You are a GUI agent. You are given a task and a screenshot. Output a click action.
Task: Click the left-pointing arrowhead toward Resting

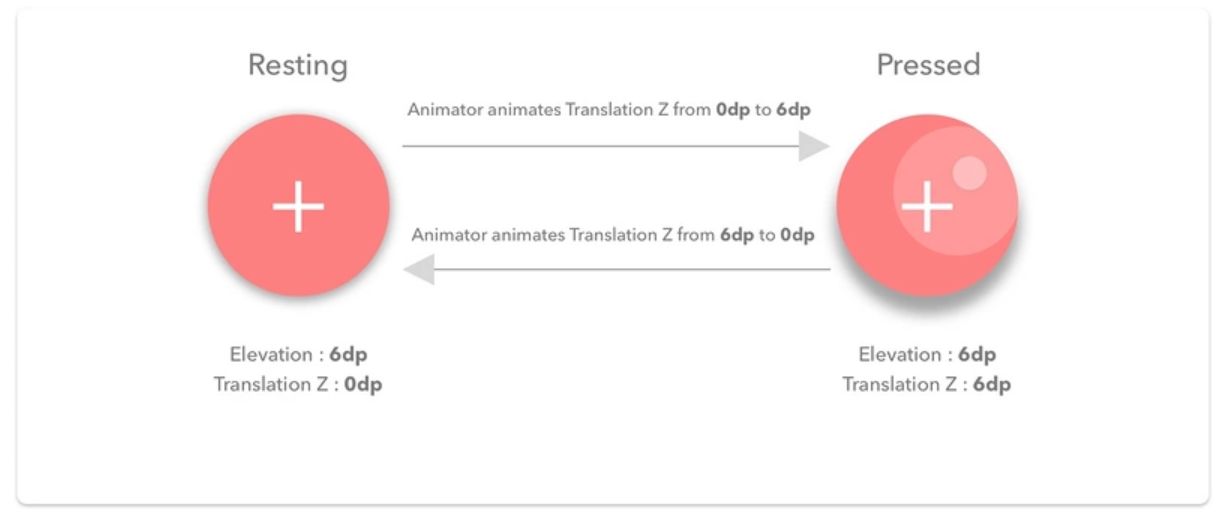(x=419, y=269)
